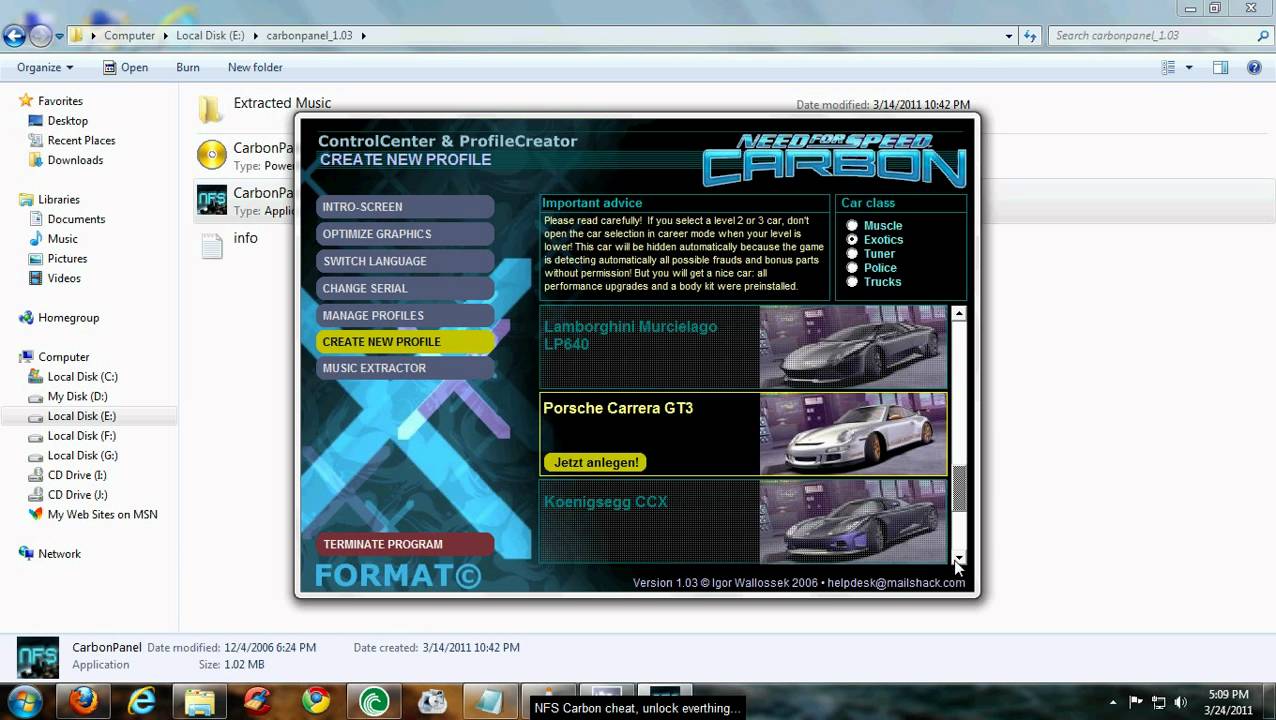Show hidden system tray icons
This screenshot has height=720, width=1276.
tap(1113, 702)
